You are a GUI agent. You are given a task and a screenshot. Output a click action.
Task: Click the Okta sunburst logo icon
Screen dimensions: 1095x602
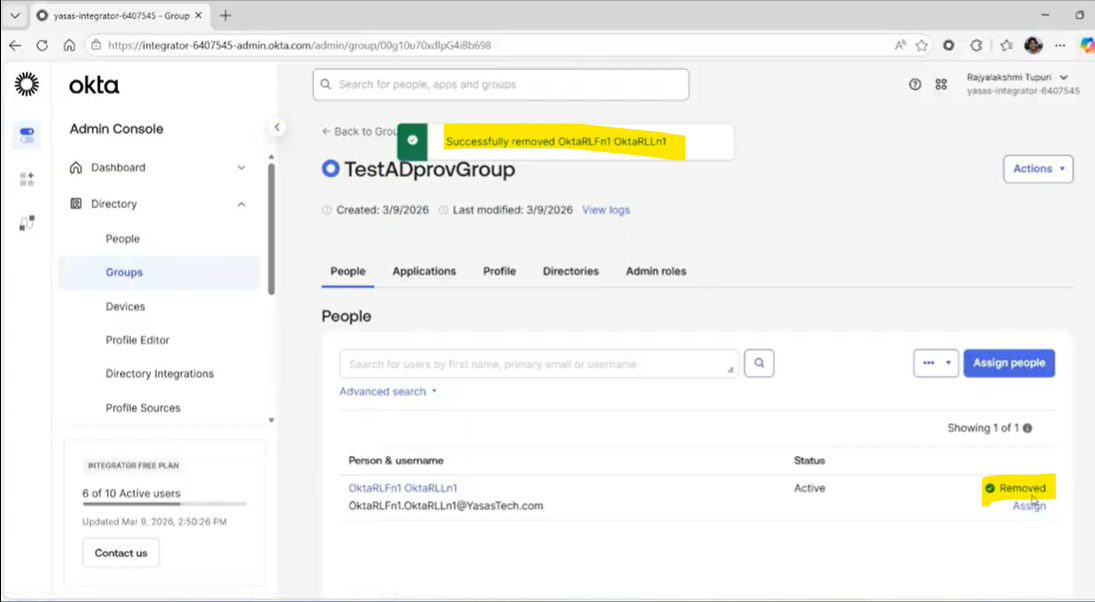[27, 85]
